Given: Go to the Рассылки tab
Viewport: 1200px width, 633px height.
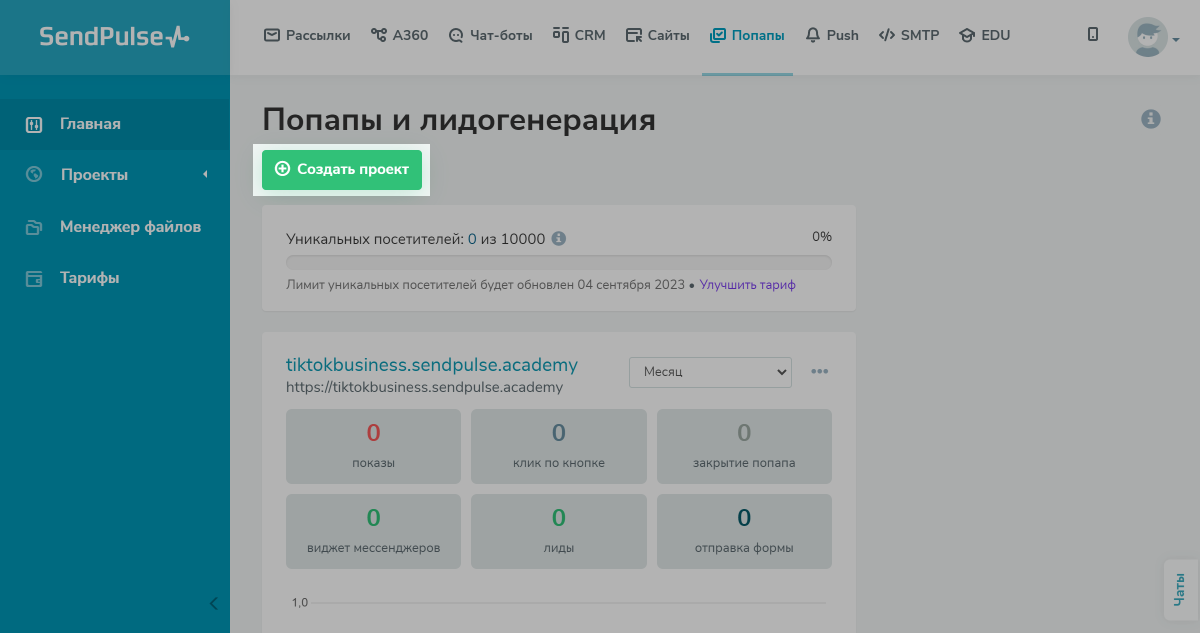Looking at the screenshot, I should (x=307, y=35).
